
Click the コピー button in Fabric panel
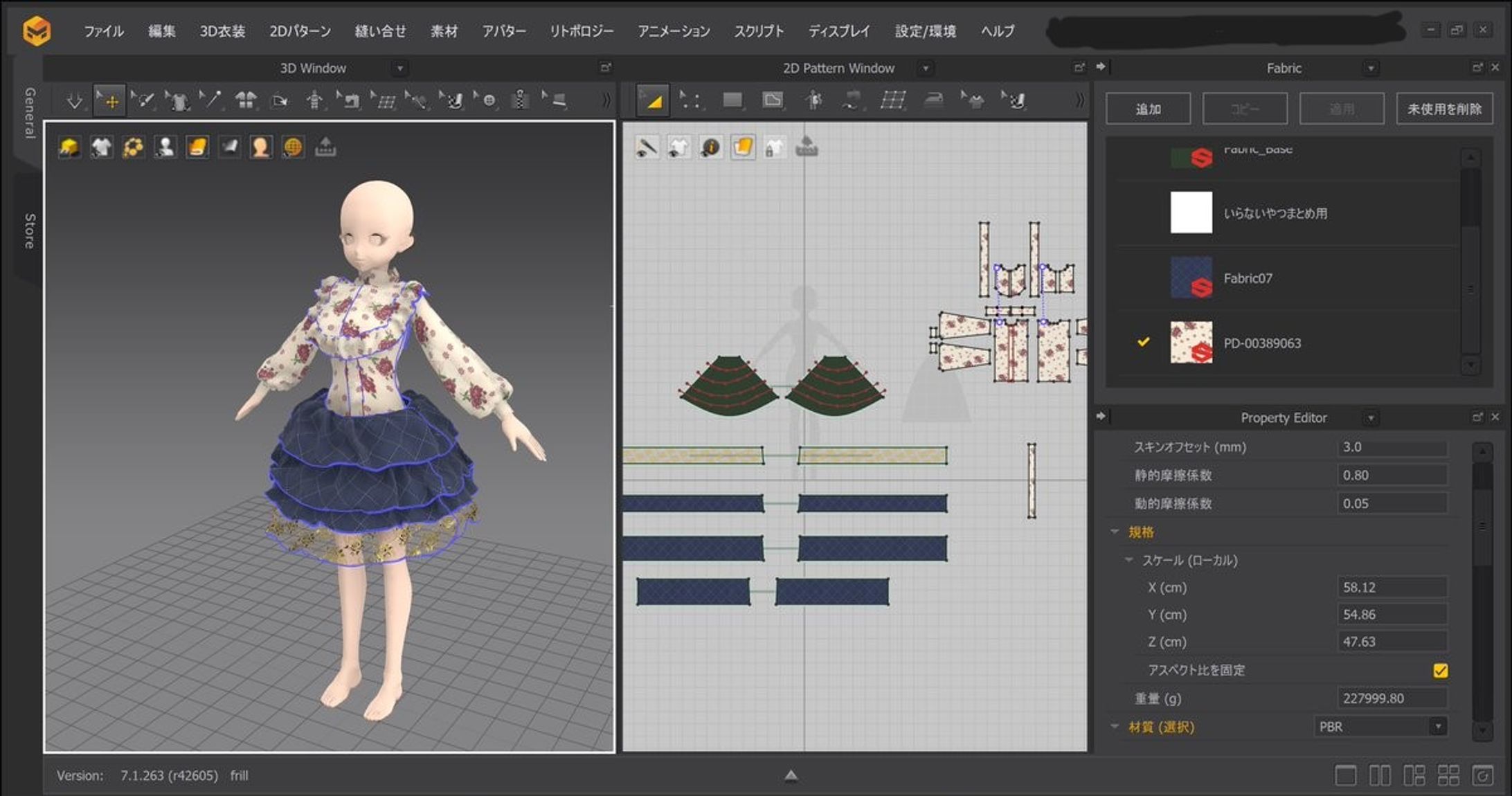pyautogui.click(x=1245, y=109)
